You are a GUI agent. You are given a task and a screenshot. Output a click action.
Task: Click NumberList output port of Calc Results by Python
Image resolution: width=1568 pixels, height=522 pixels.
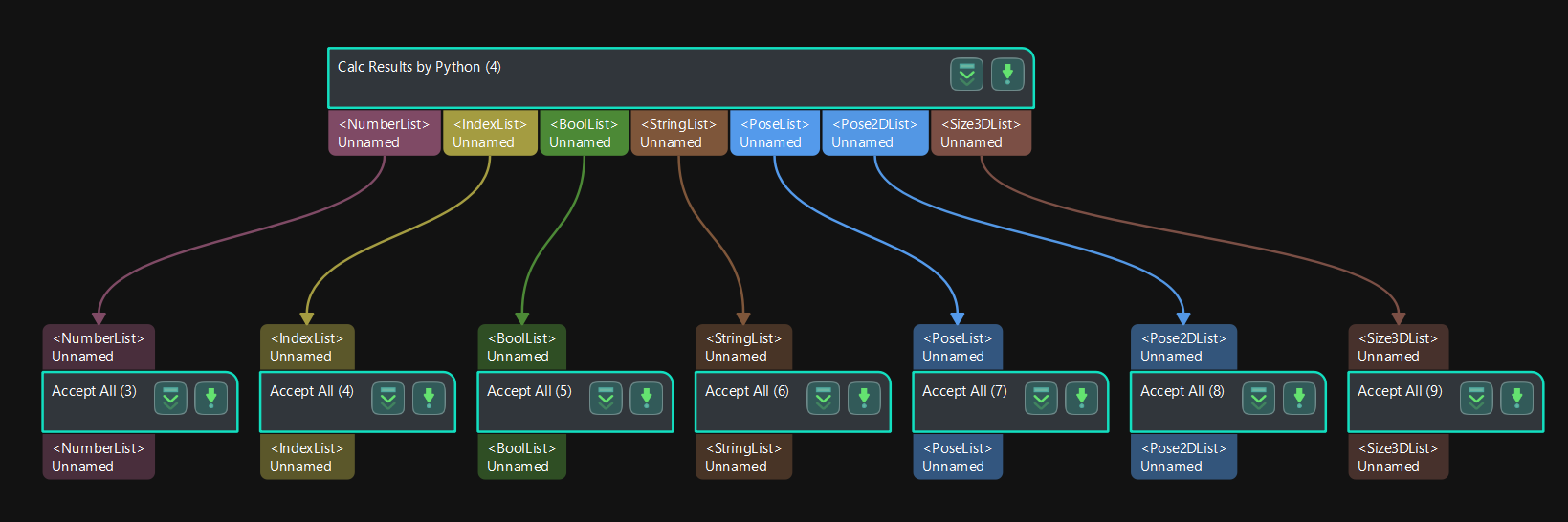[x=384, y=133]
